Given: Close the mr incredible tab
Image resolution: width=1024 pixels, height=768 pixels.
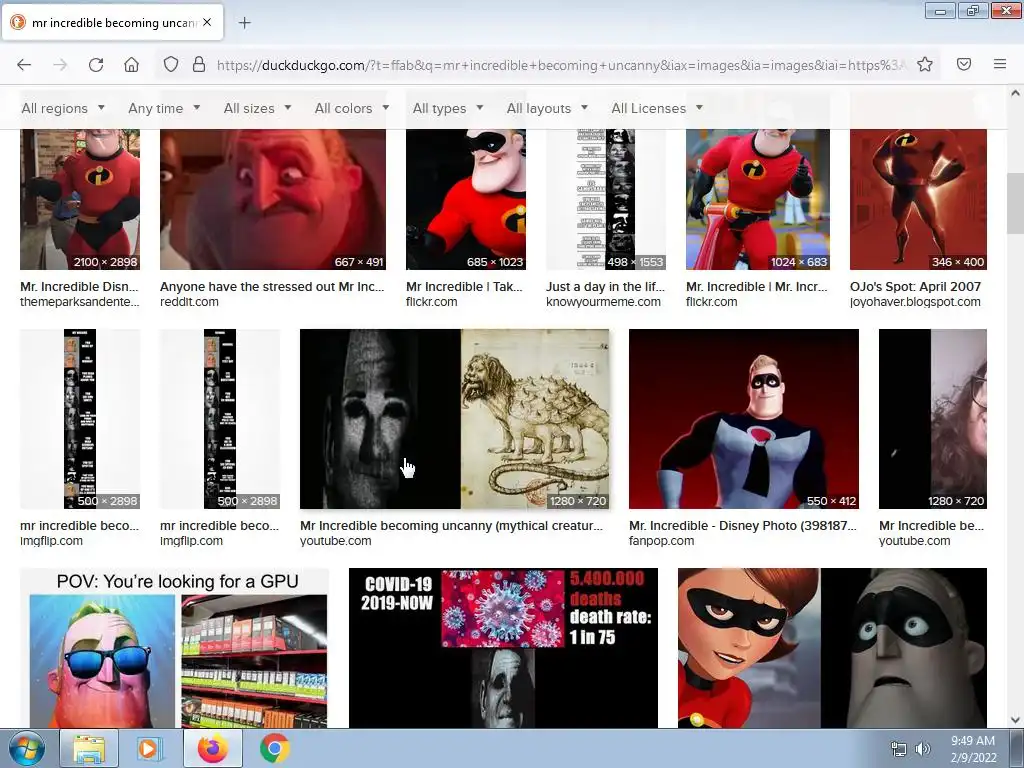Looking at the screenshot, I should 207,22.
